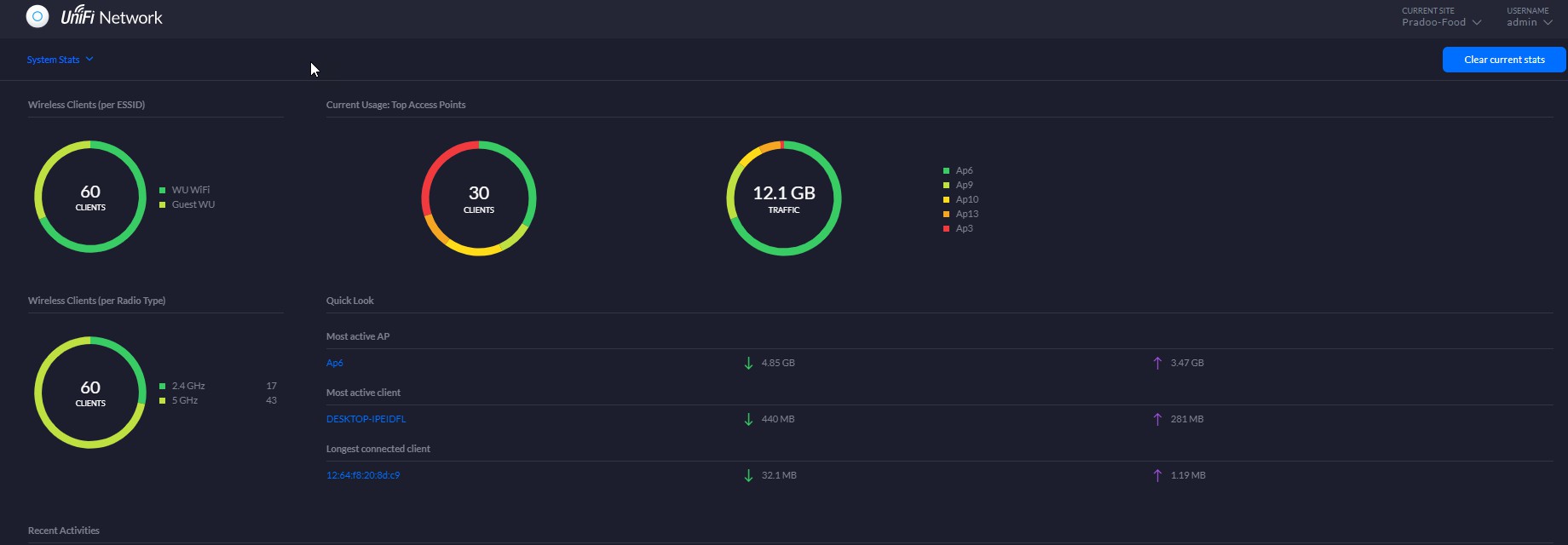Select the 5 GHz legend entry
Viewport: 1568px width, 545px height.
(x=184, y=400)
